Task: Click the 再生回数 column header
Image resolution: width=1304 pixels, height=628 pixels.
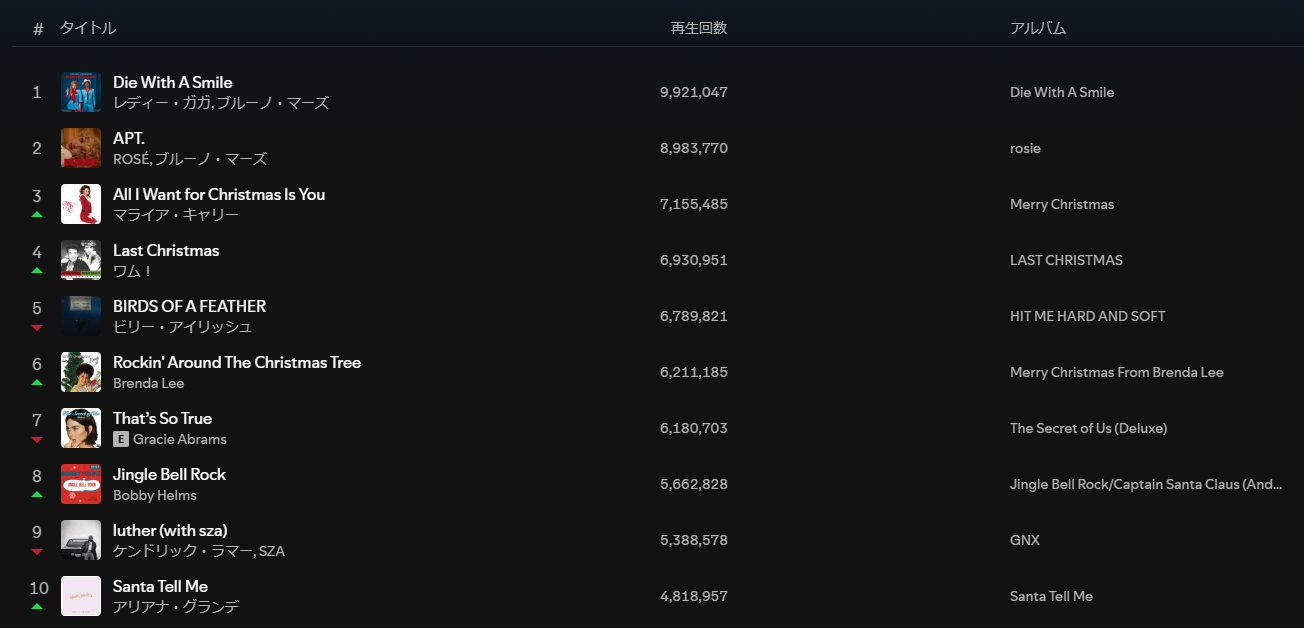Action: coord(699,28)
